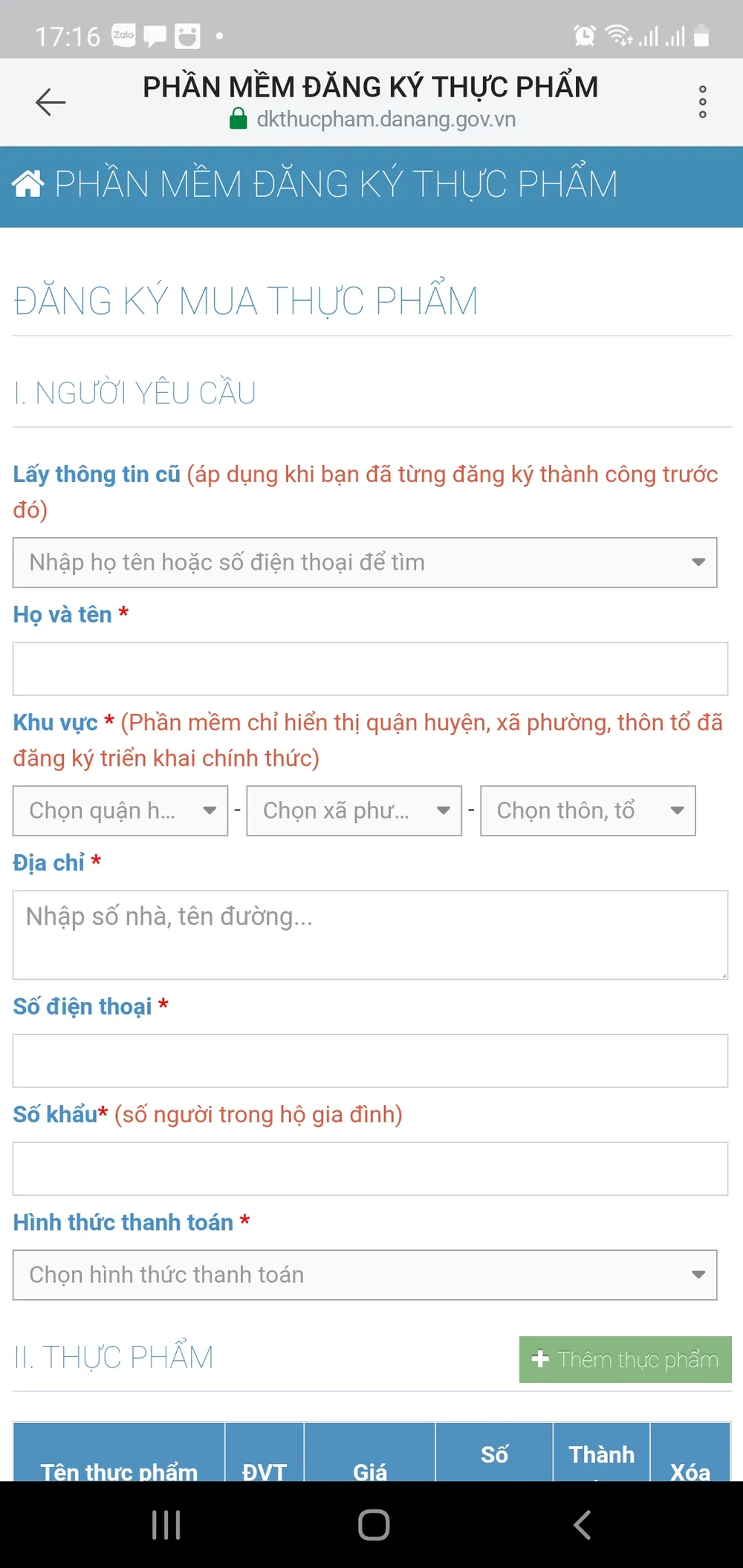Click the 'Số khẩu' input field
This screenshot has height=1568, width=743.
[370, 1168]
